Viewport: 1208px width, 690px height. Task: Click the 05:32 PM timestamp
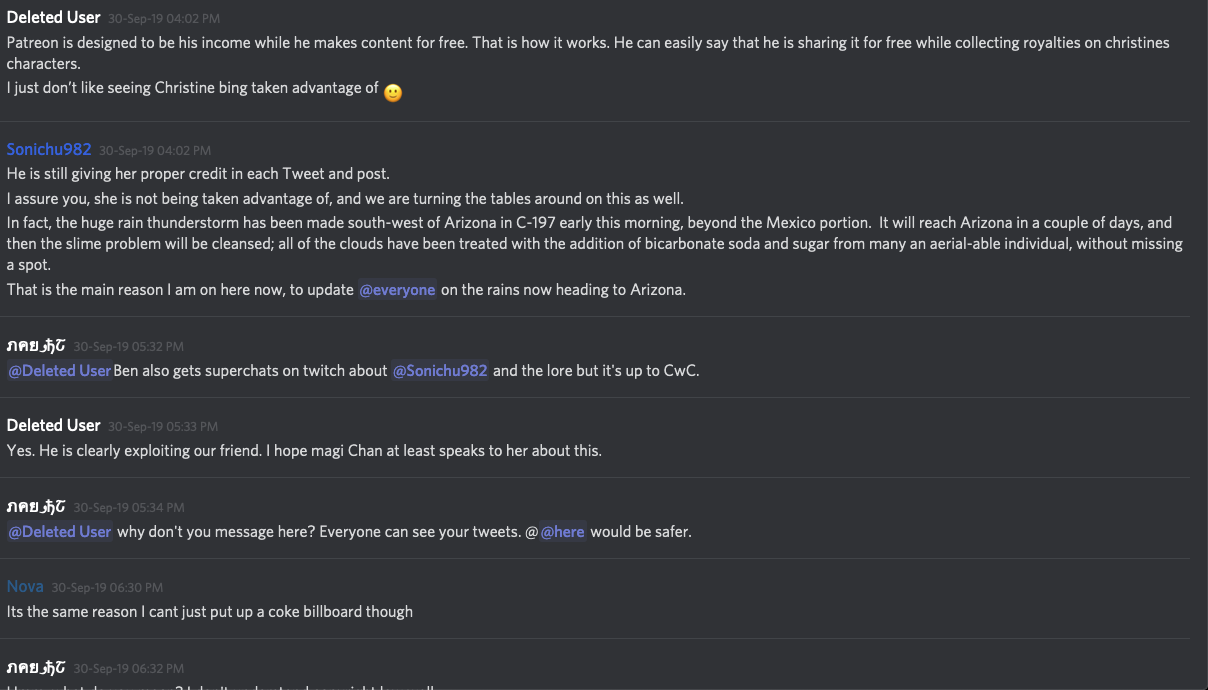129,346
